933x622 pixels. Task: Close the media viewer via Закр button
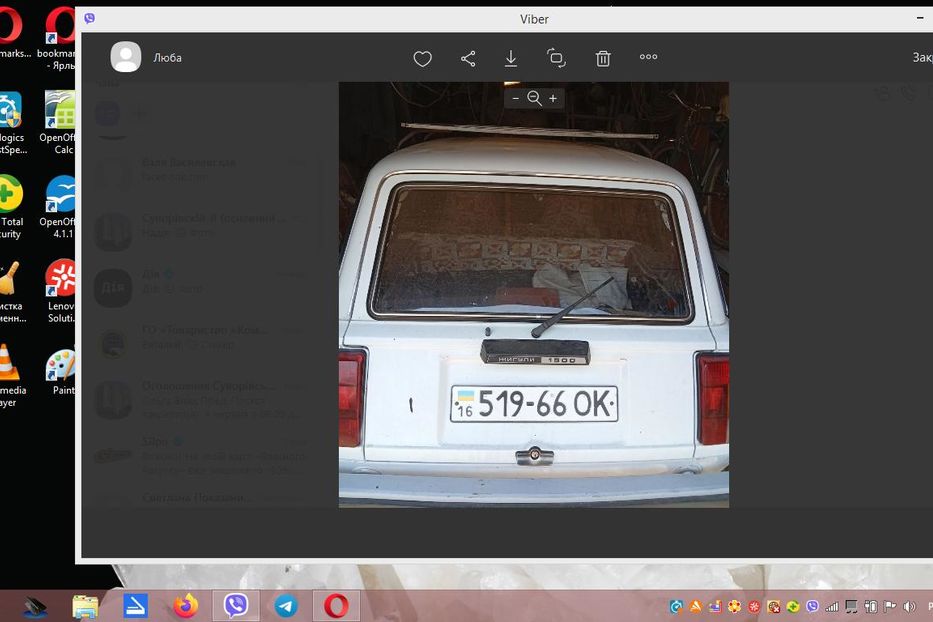[922, 57]
